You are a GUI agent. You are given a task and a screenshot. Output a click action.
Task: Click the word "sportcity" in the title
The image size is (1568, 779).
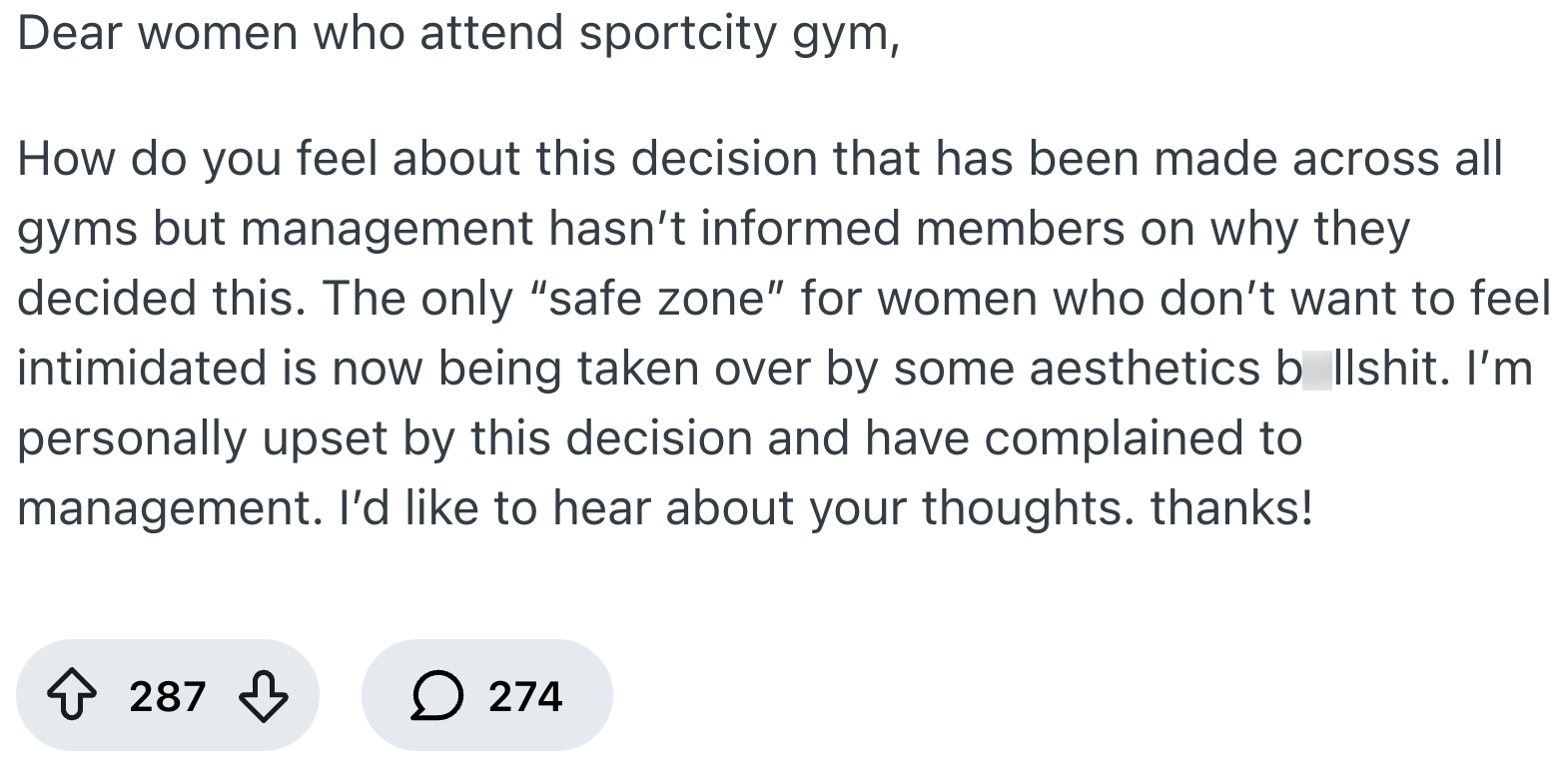click(677, 35)
